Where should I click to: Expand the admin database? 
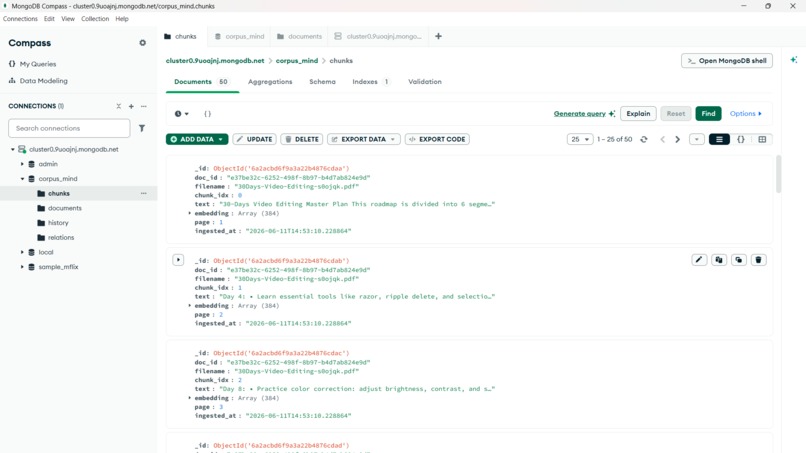pyautogui.click(x=22, y=164)
